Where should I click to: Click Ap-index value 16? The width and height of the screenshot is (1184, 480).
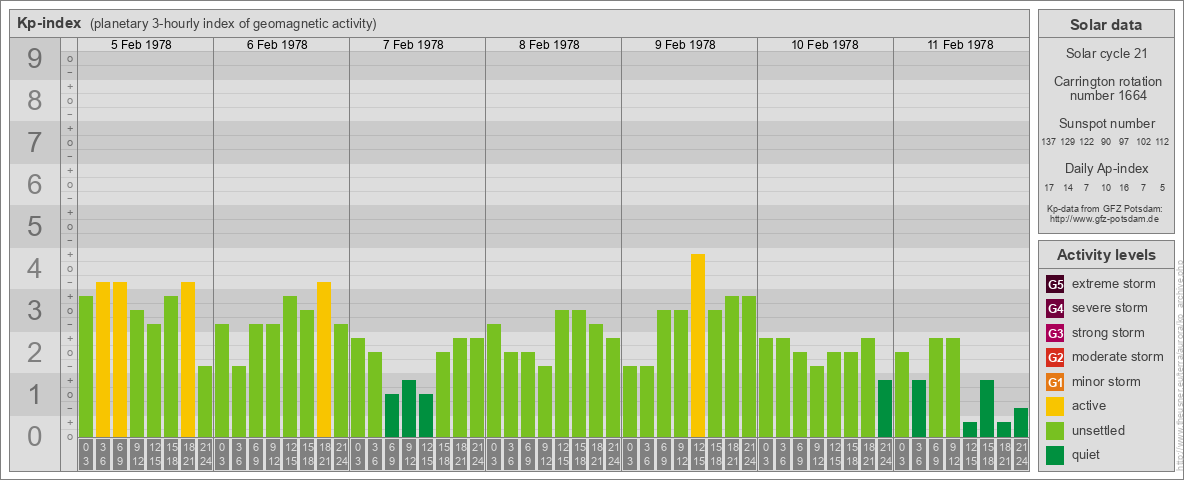coord(1124,187)
